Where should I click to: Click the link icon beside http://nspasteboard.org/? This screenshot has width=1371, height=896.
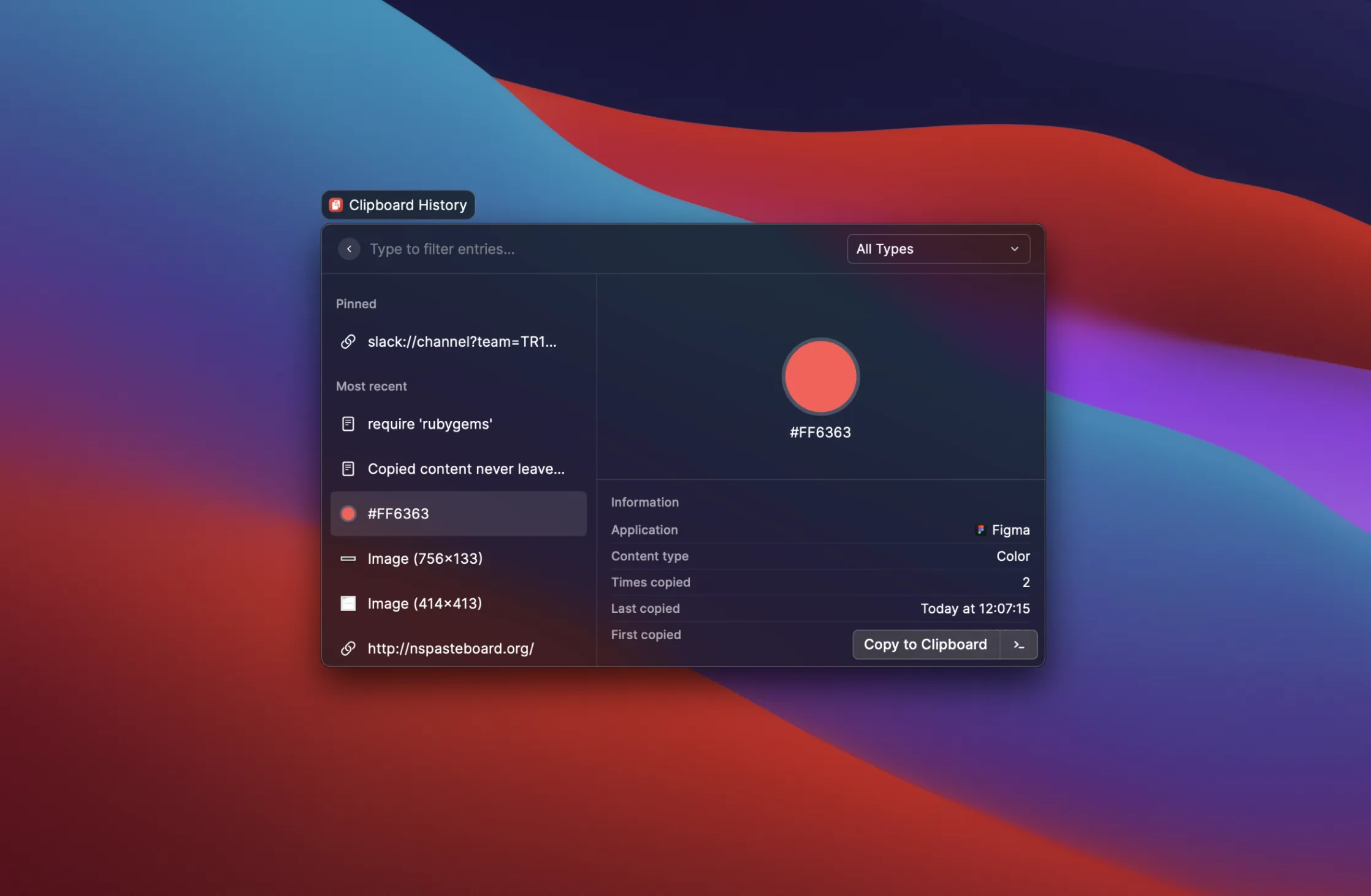[x=348, y=648]
